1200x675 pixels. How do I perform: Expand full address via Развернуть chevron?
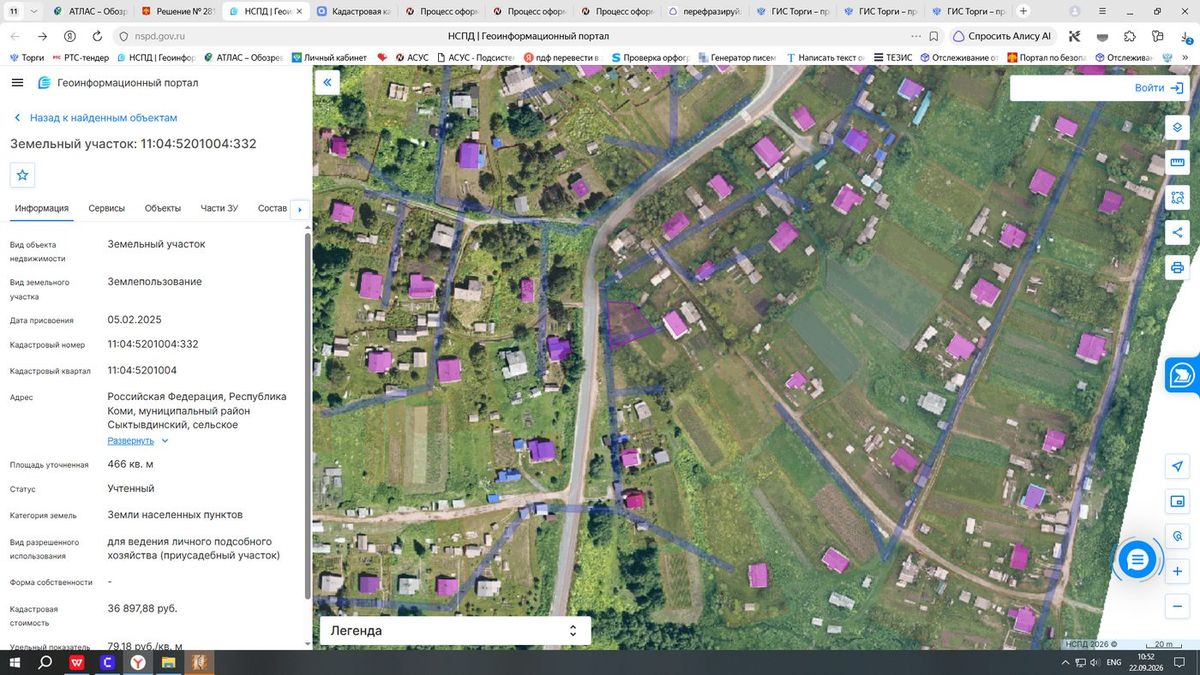(165, 441)
